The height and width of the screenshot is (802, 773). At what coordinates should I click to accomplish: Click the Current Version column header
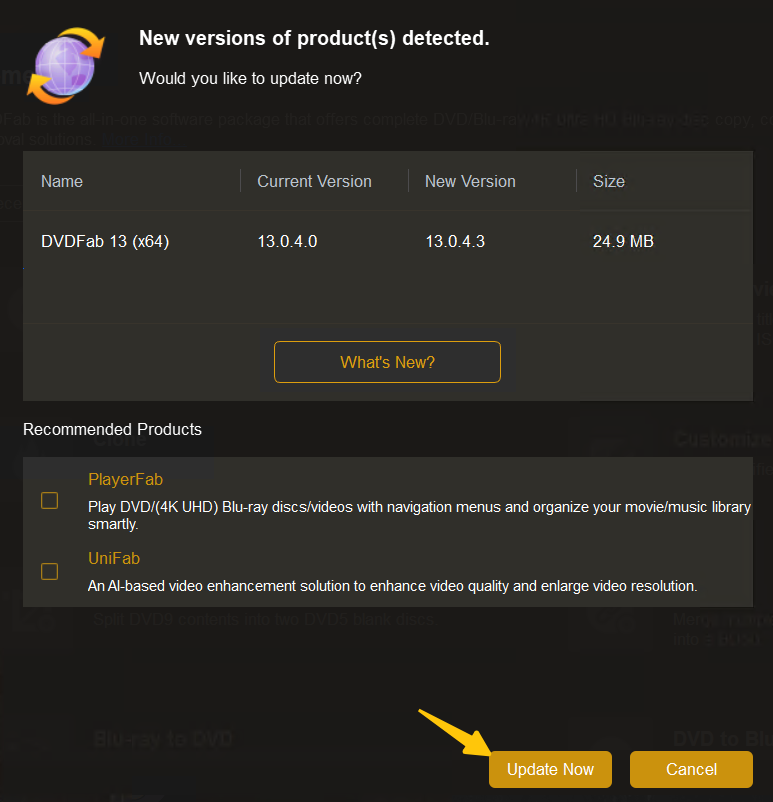(x=314, y=181)
